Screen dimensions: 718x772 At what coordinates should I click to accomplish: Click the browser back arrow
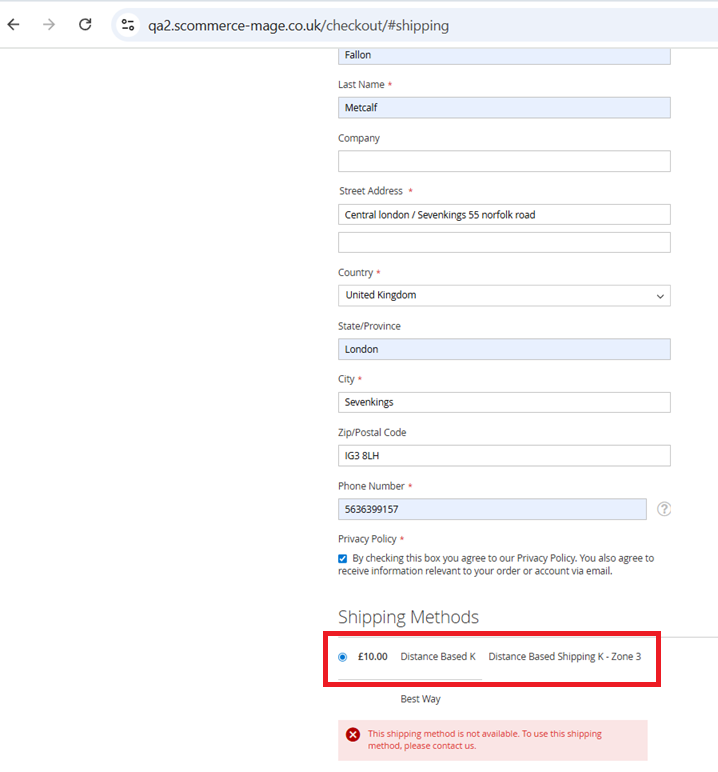pyautogui.click(x=14, y=25)
